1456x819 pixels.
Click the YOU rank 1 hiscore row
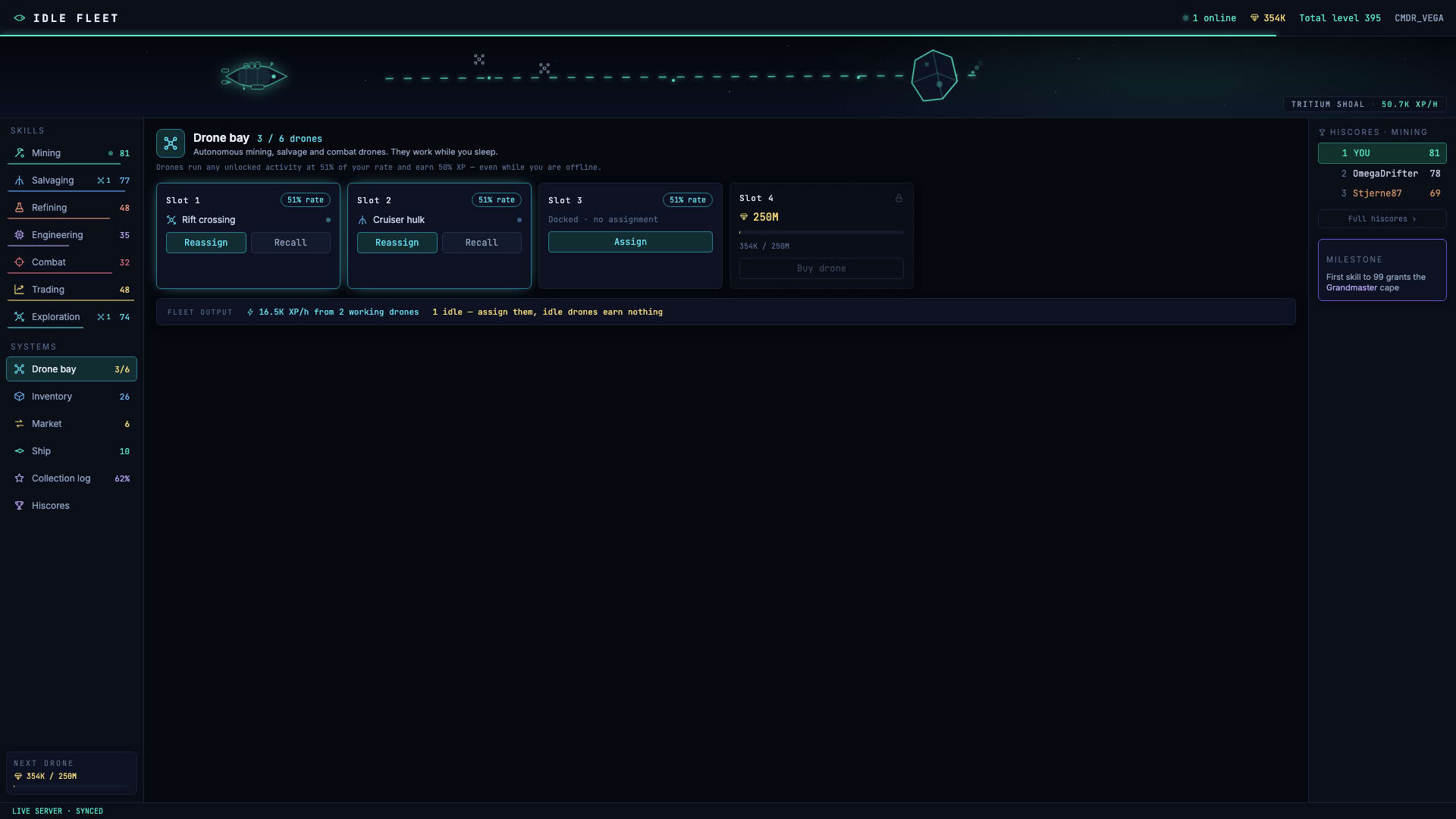(x=1382, y=153)
